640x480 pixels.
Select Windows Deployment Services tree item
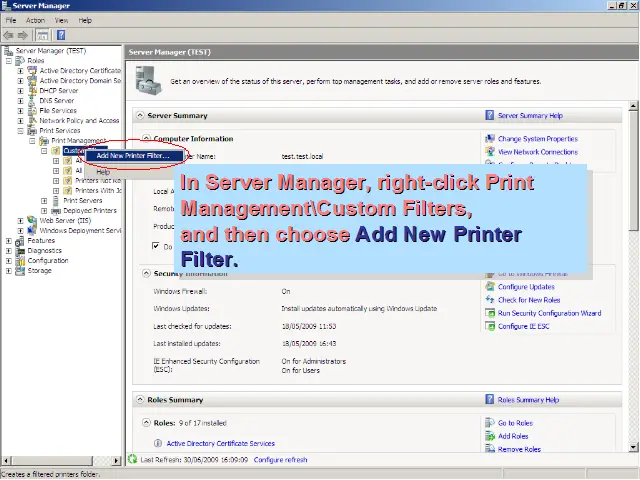click(80, 231)
